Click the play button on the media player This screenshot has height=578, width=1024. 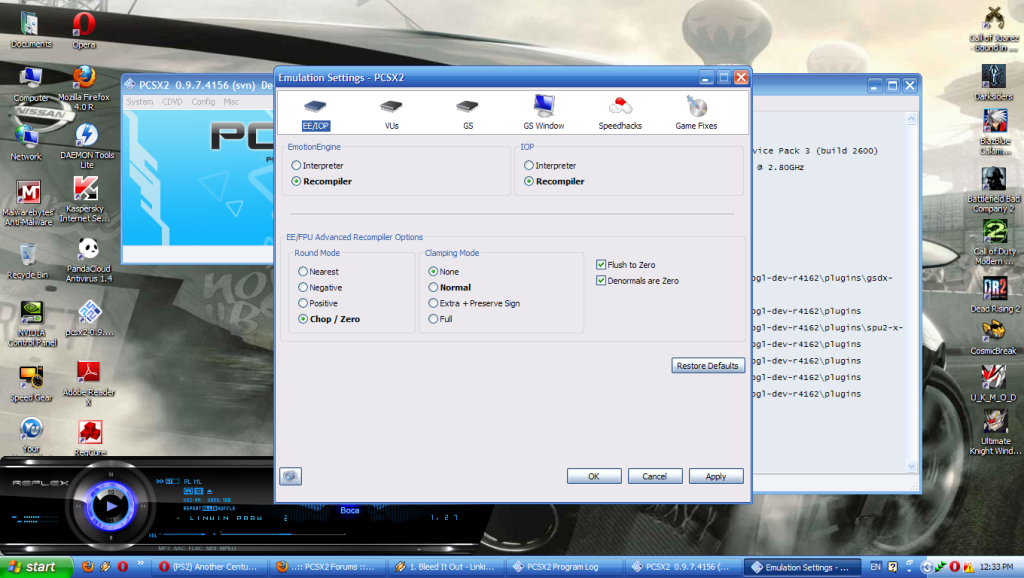pos(110,506)
